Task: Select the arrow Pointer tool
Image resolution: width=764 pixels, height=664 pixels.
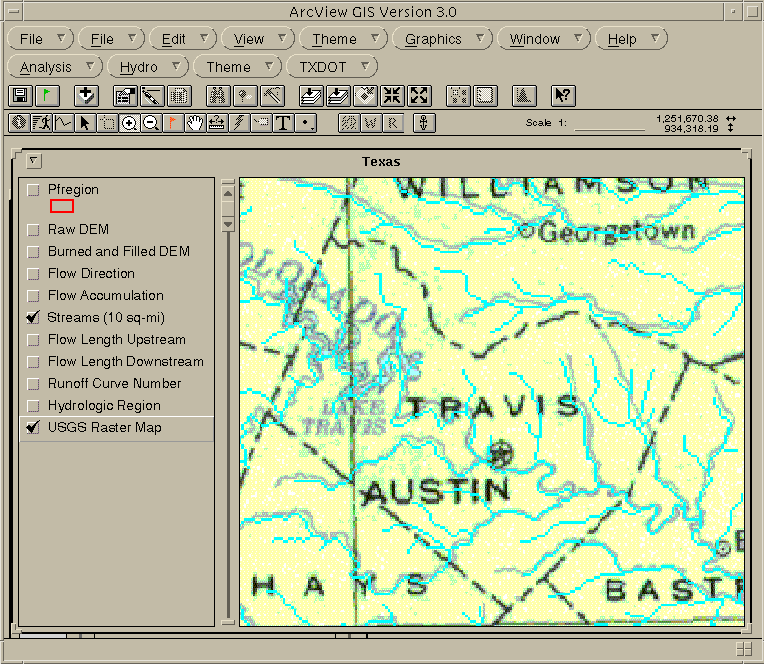Action: pos(85,123)
